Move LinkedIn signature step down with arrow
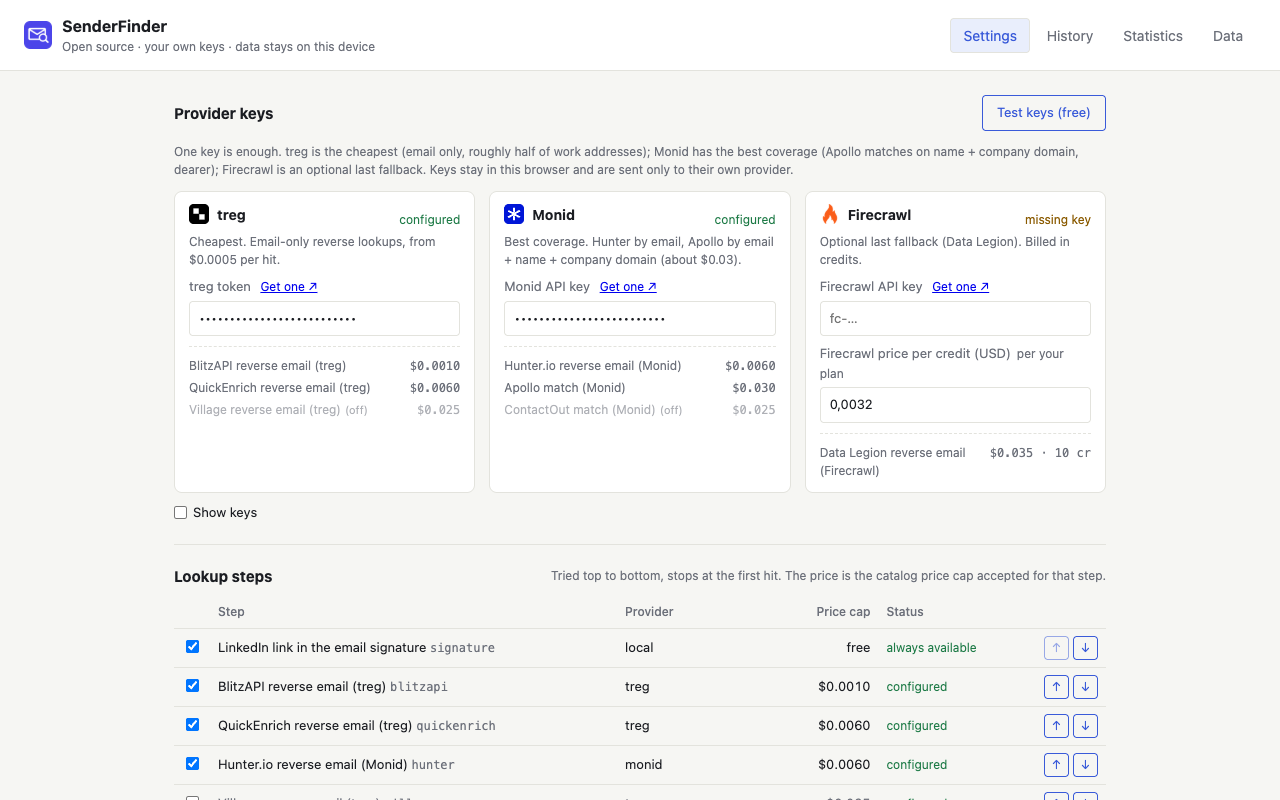The image size is (1280, 800). point(1085,648)
